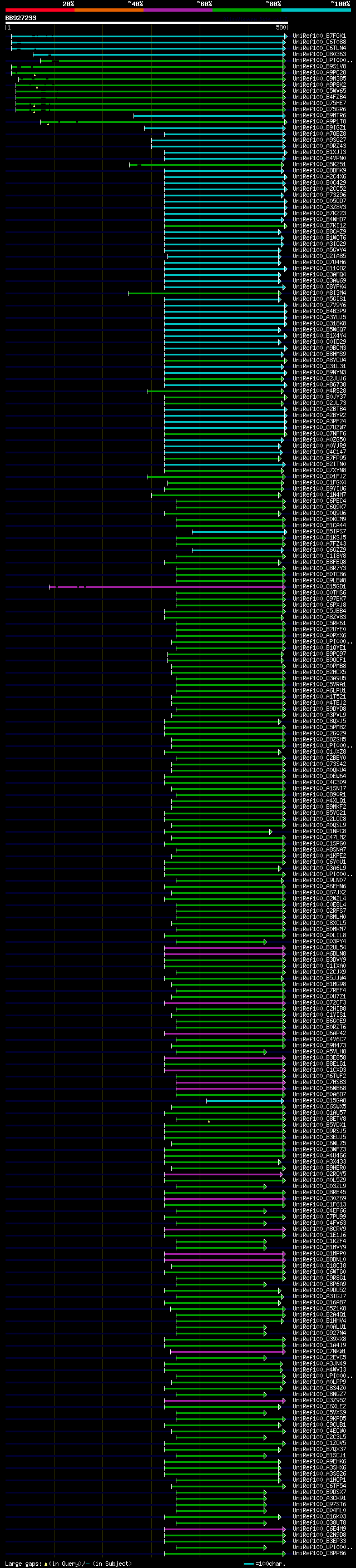
Task: Select the UniRef100_C6TLN4 label
Action: point(319,48)
